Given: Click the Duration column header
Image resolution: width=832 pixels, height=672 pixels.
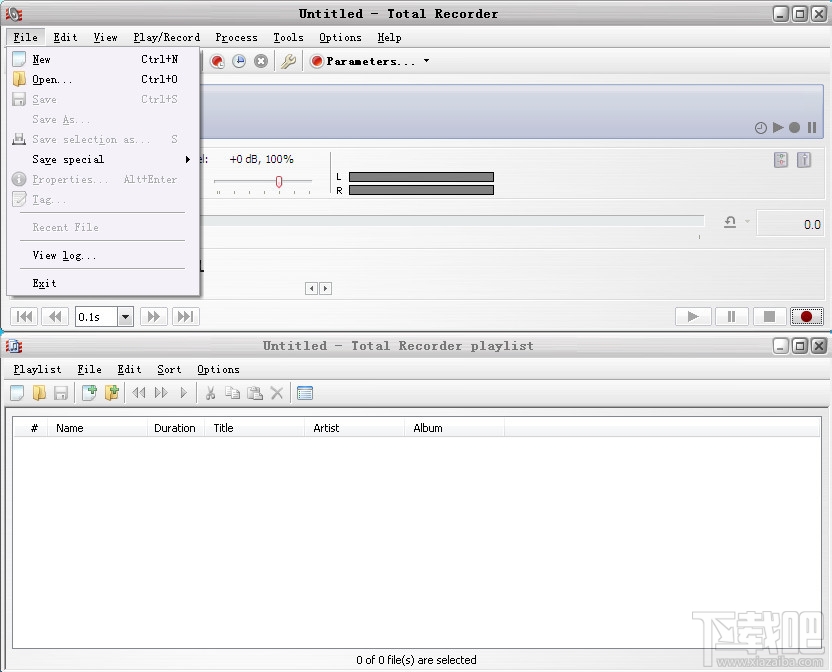Looking at the screenshot, I should click(x=174, y=428).
